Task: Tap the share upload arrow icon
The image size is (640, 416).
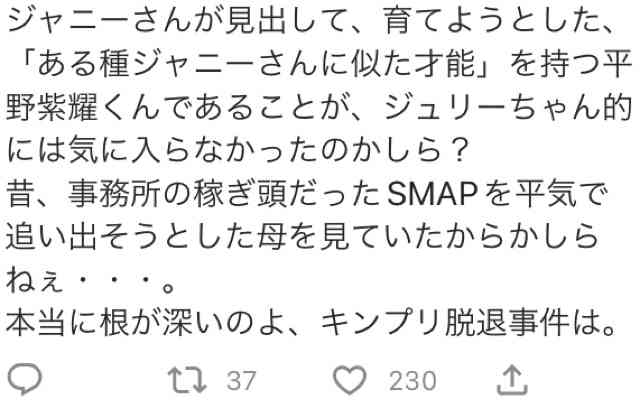Action: tap(512, 380)
